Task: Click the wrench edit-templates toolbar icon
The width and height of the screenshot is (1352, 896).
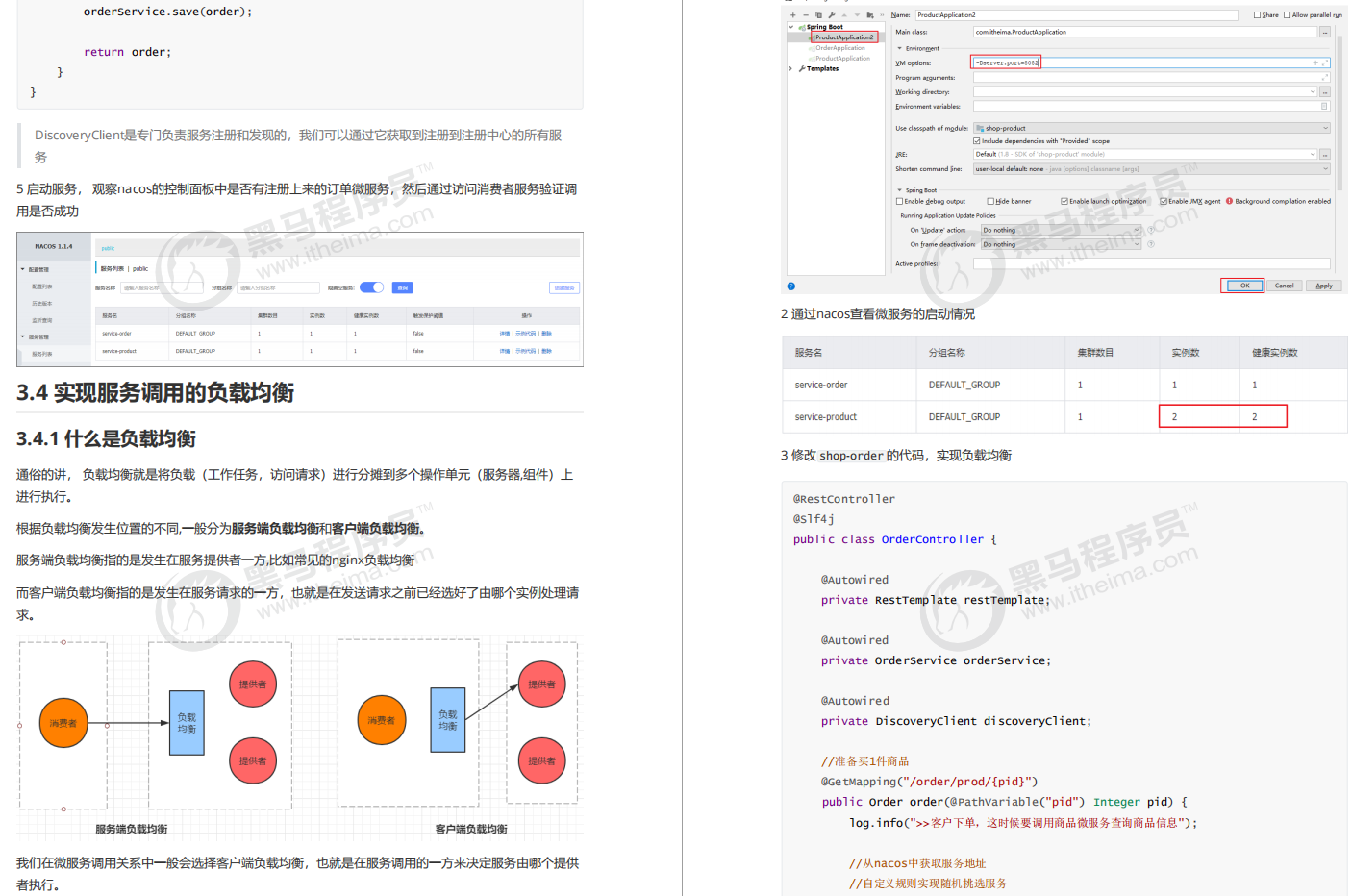Action: click(x=832, y=15)
